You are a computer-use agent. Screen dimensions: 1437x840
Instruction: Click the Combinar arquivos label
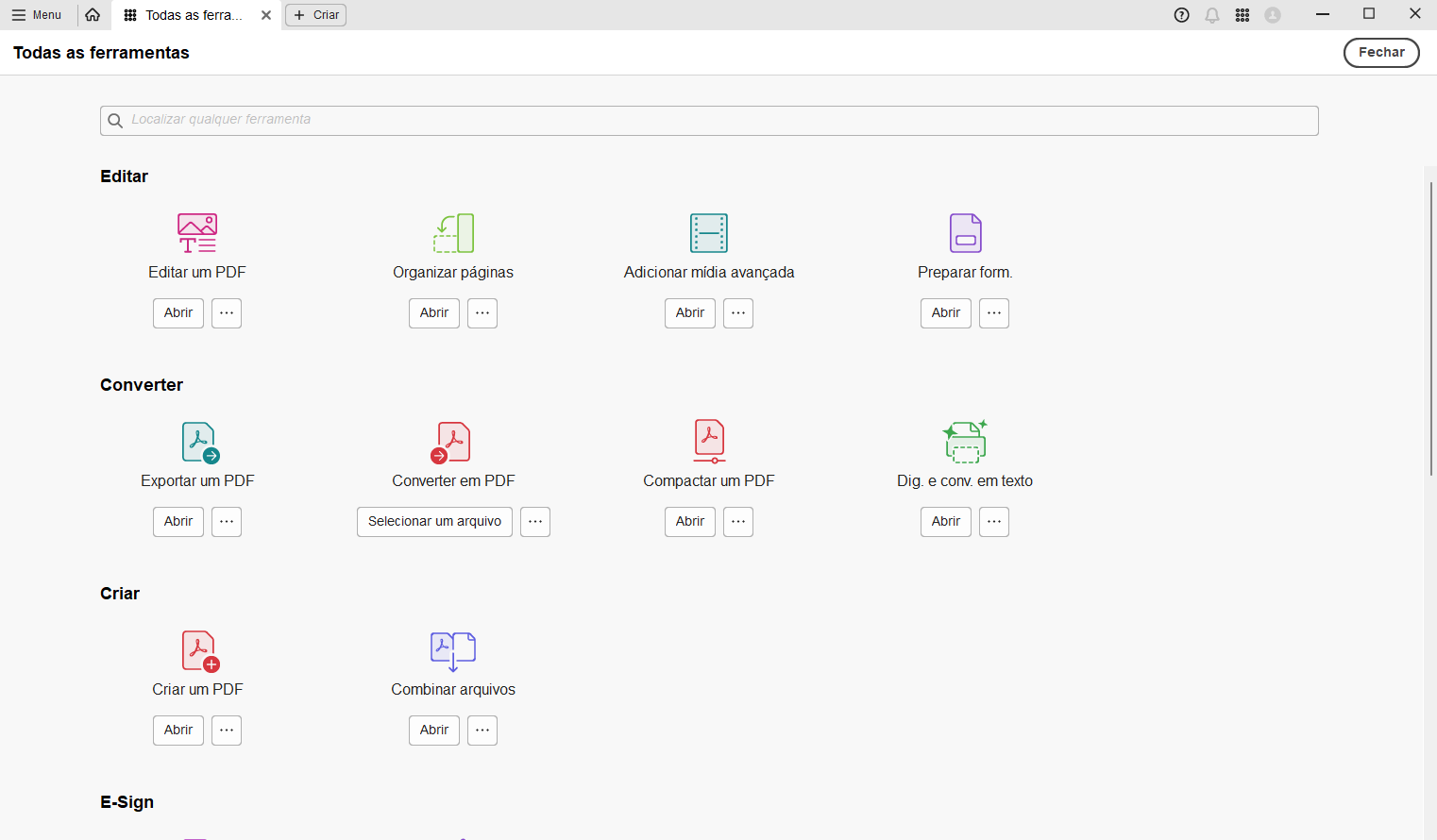tap(453, 690)
